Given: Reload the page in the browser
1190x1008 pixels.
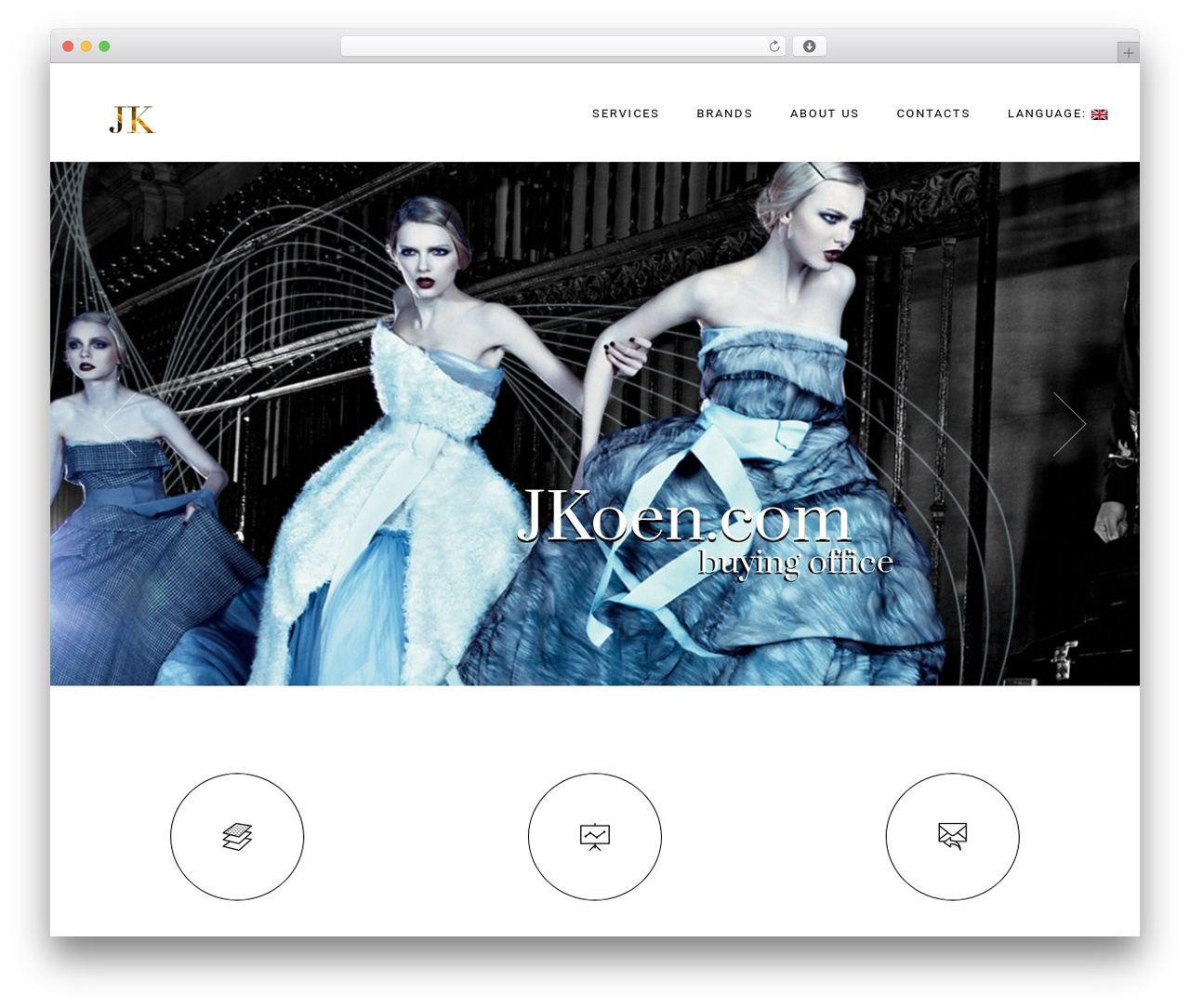Looking at the screenshot, I should 773,46.
